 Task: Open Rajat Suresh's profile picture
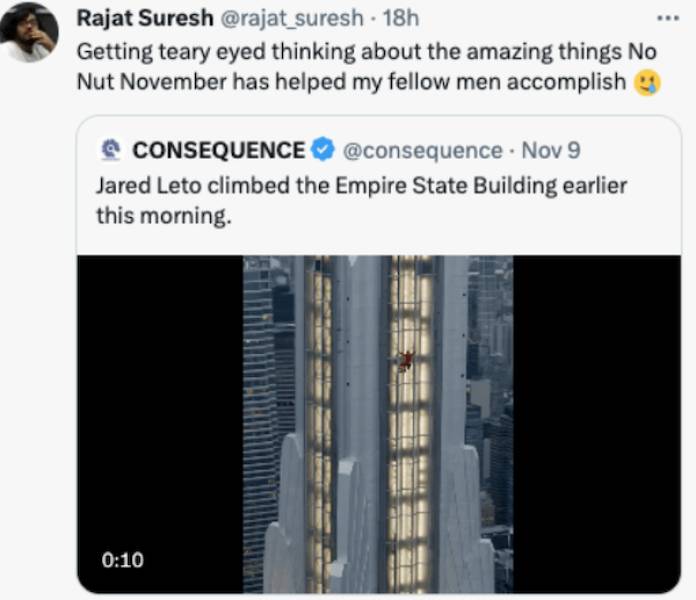28,33
